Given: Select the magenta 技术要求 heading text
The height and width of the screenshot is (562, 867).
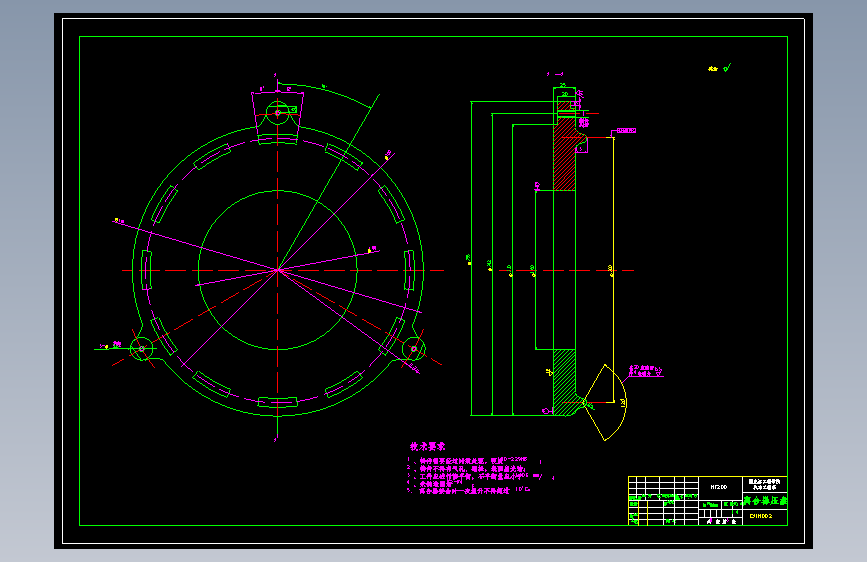Looking at the screenshot, I should click(427, 446).
